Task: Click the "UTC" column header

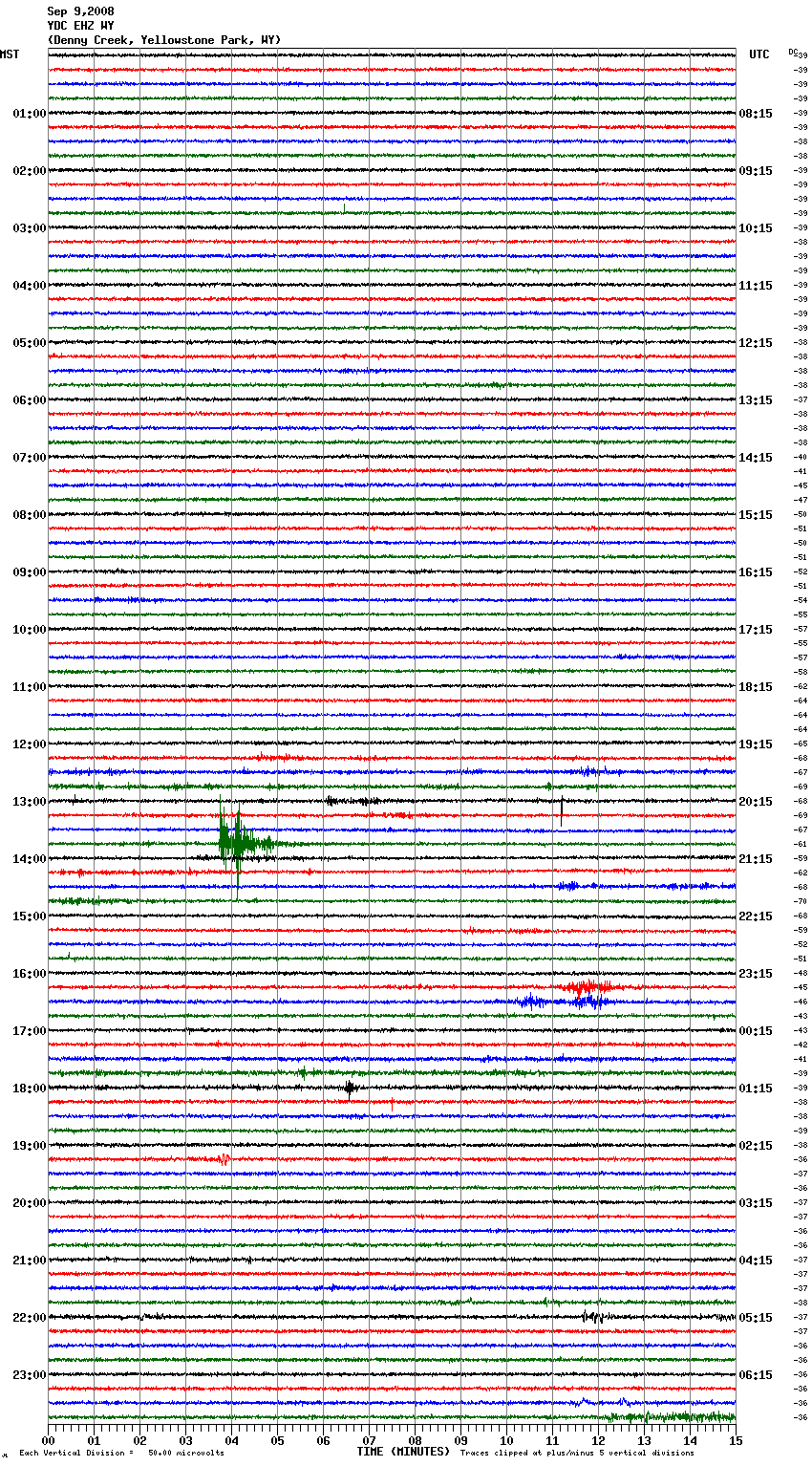Action: tap(759, 54)
